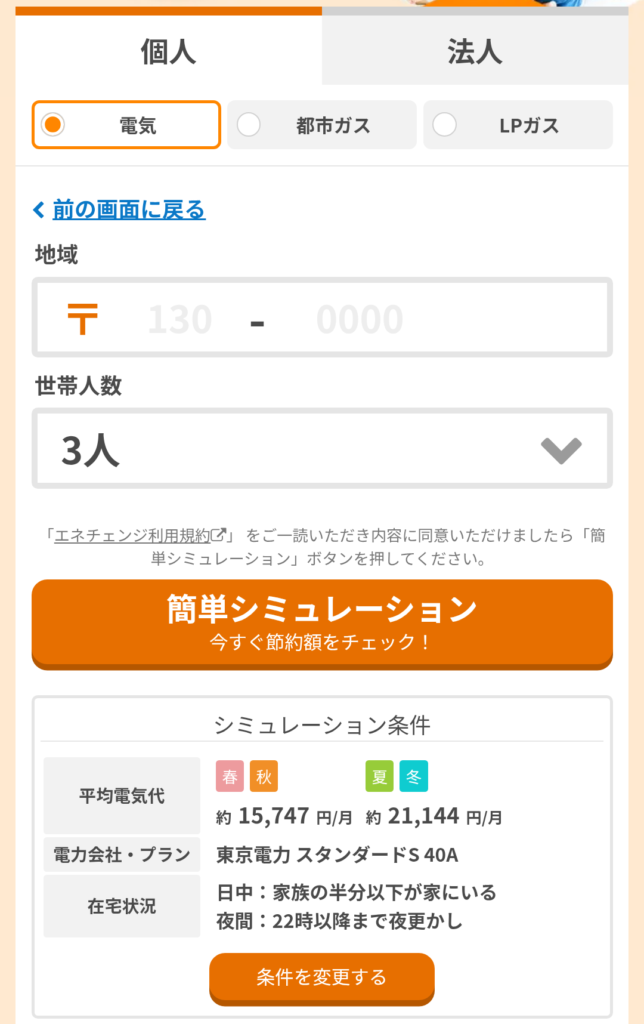The height and width of the screenshot is (1024, 644).
Task: Click the green 夏 season badge
Action: tap(380, 776)
